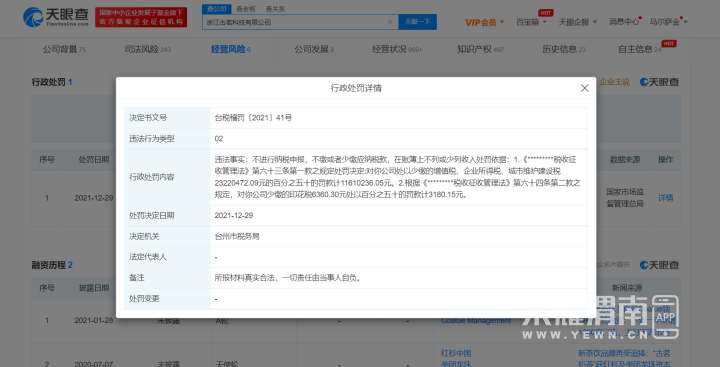Switch to 公司发展 tab
720x367 pixels.
tap(314, 49)
